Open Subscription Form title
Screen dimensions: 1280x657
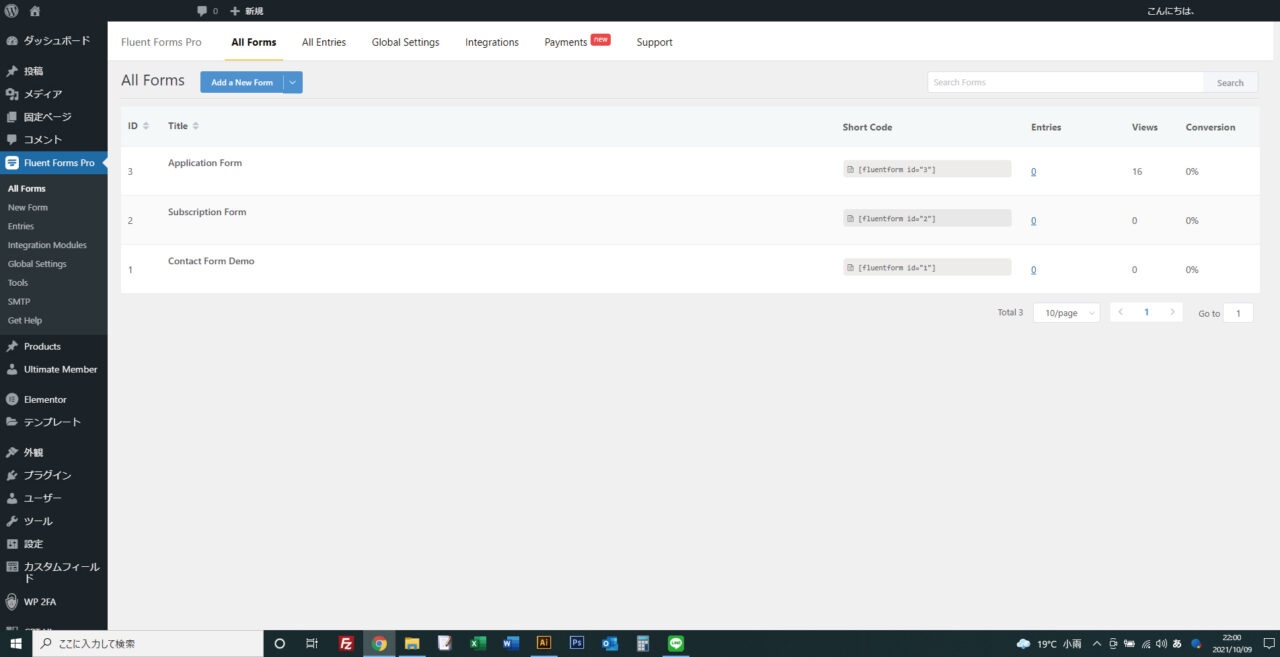(x=207, y=212)
